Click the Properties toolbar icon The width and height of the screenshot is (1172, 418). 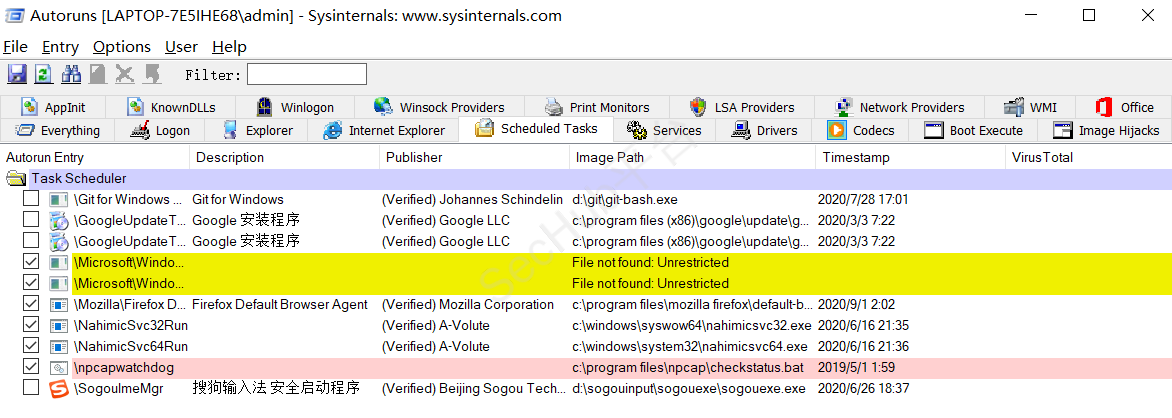click(98, 73)
